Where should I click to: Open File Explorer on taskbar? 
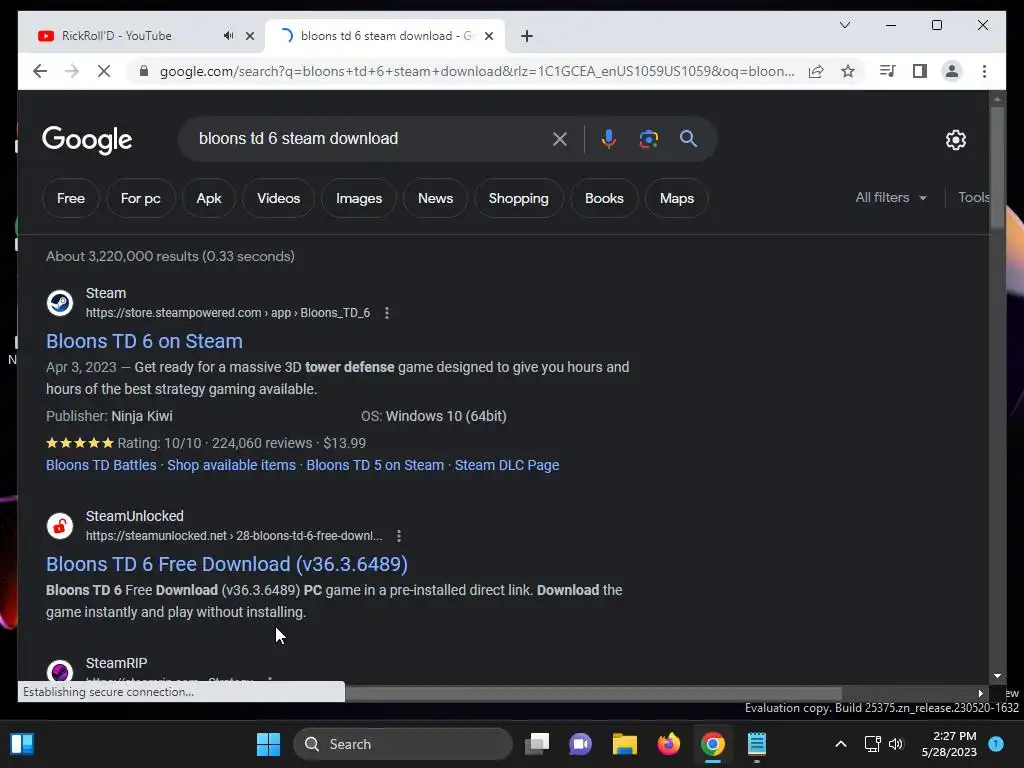pos(624,744)
